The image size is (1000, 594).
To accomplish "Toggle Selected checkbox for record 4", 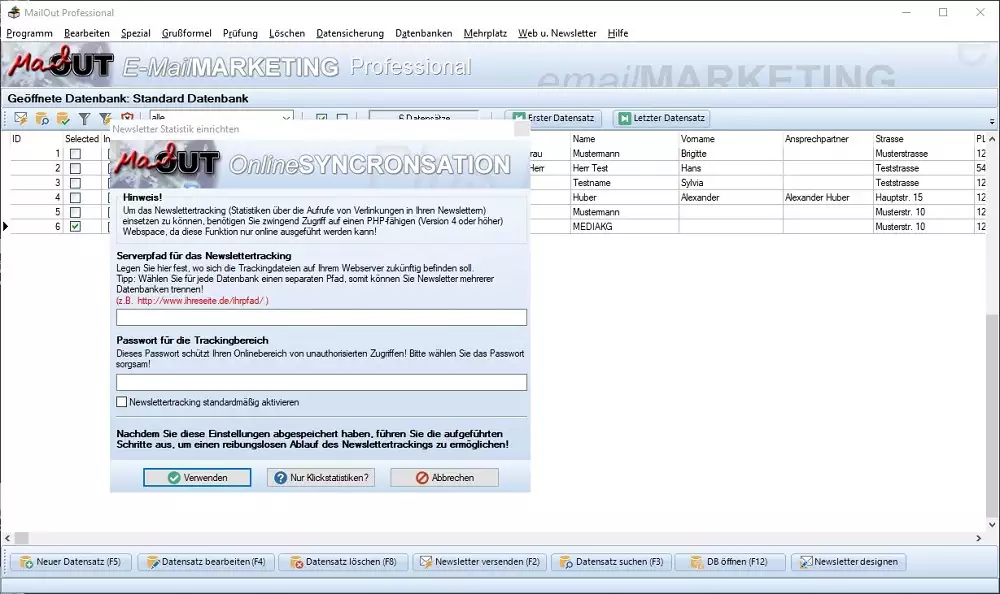I will point(75,198).
